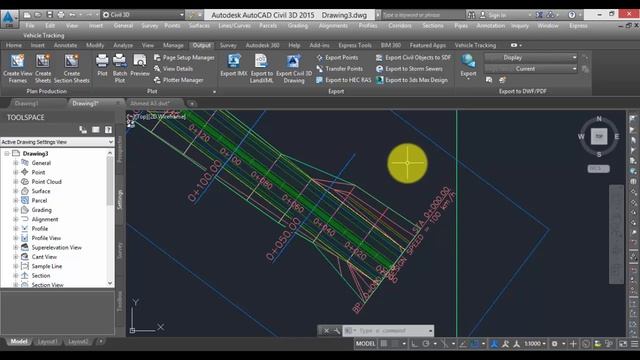This screenshot has height=360, width=640.
Task: Expand the Alignment tree node
Action: click(x=16, y=219)
